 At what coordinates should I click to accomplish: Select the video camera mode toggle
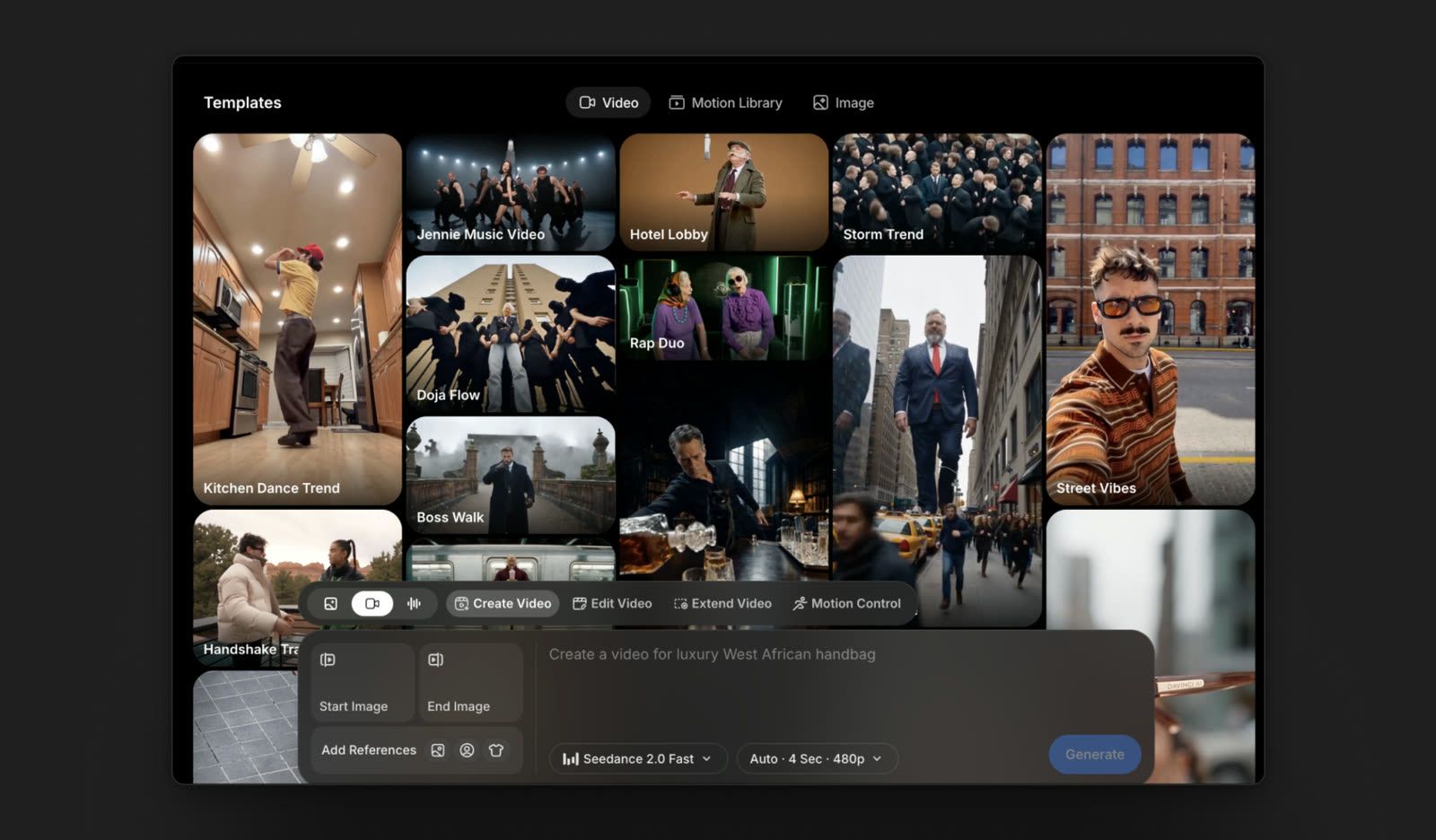tap(372, 604)
